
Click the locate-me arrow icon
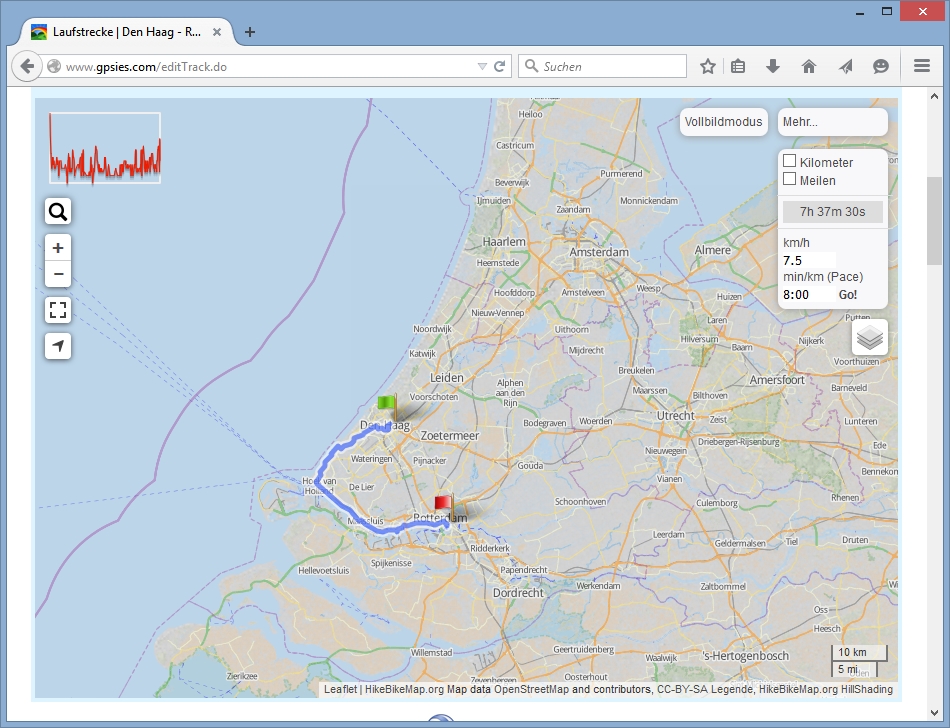[58, 346]
